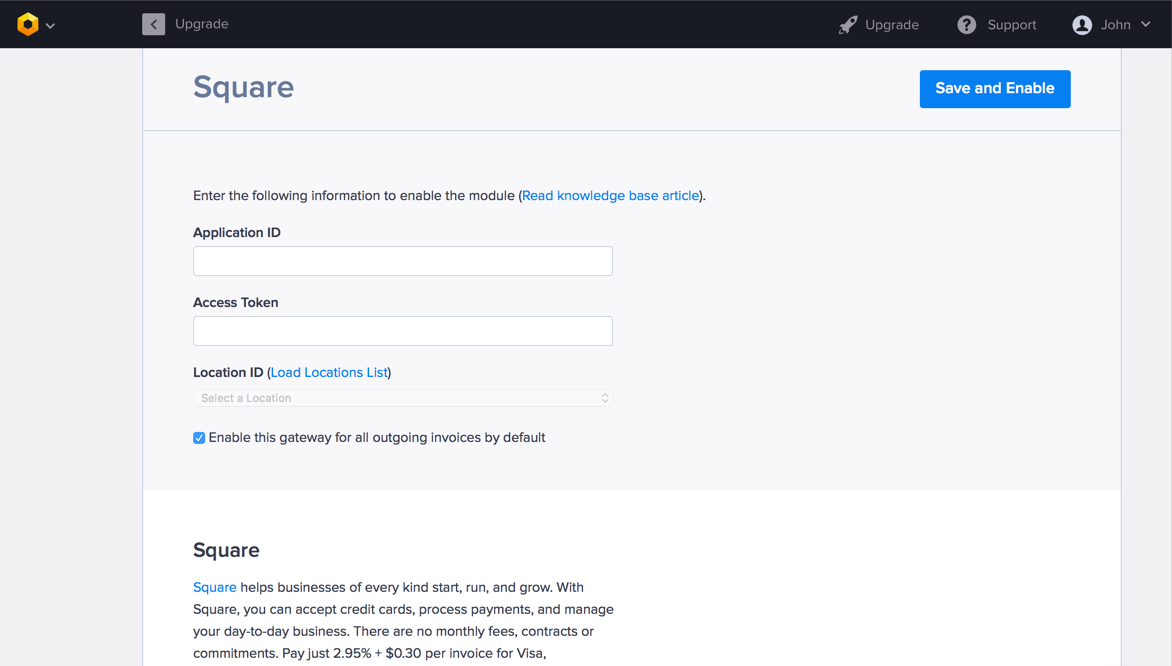
Task: Open the Read knowledge base article link
Action: (x=610, y=196)
